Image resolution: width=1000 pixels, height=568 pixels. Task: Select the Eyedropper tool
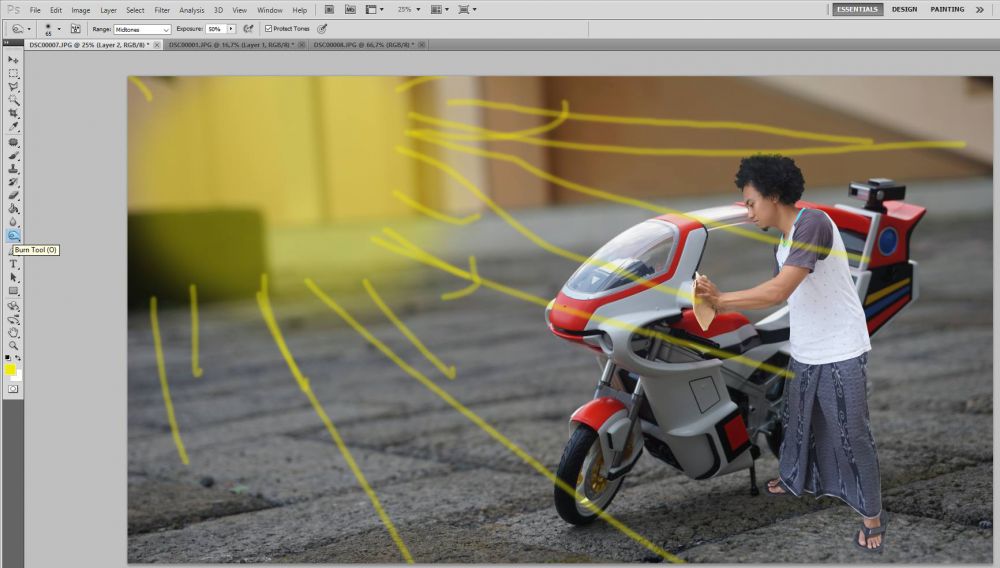13,127
